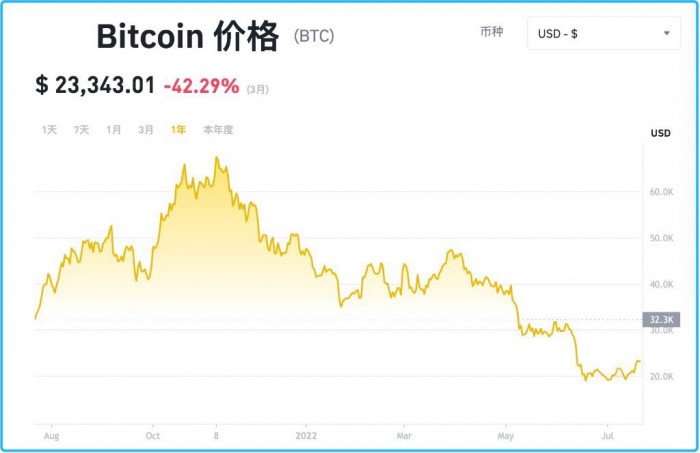Viewport: 700px width, 453px height.
Task: Click the 60.0K price axis label
Action: [x=662, y=192]
